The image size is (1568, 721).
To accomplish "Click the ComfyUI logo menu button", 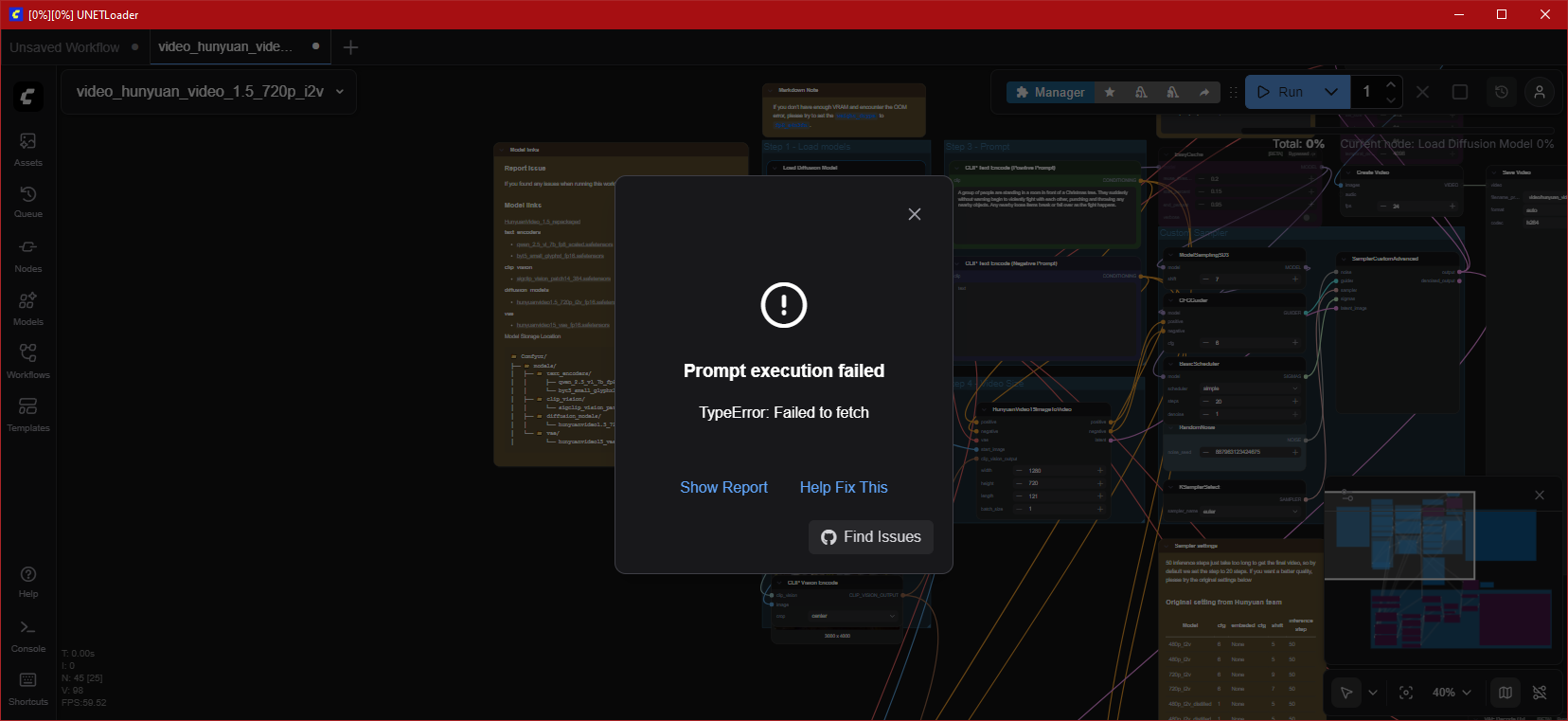I will tap(28, 97).
